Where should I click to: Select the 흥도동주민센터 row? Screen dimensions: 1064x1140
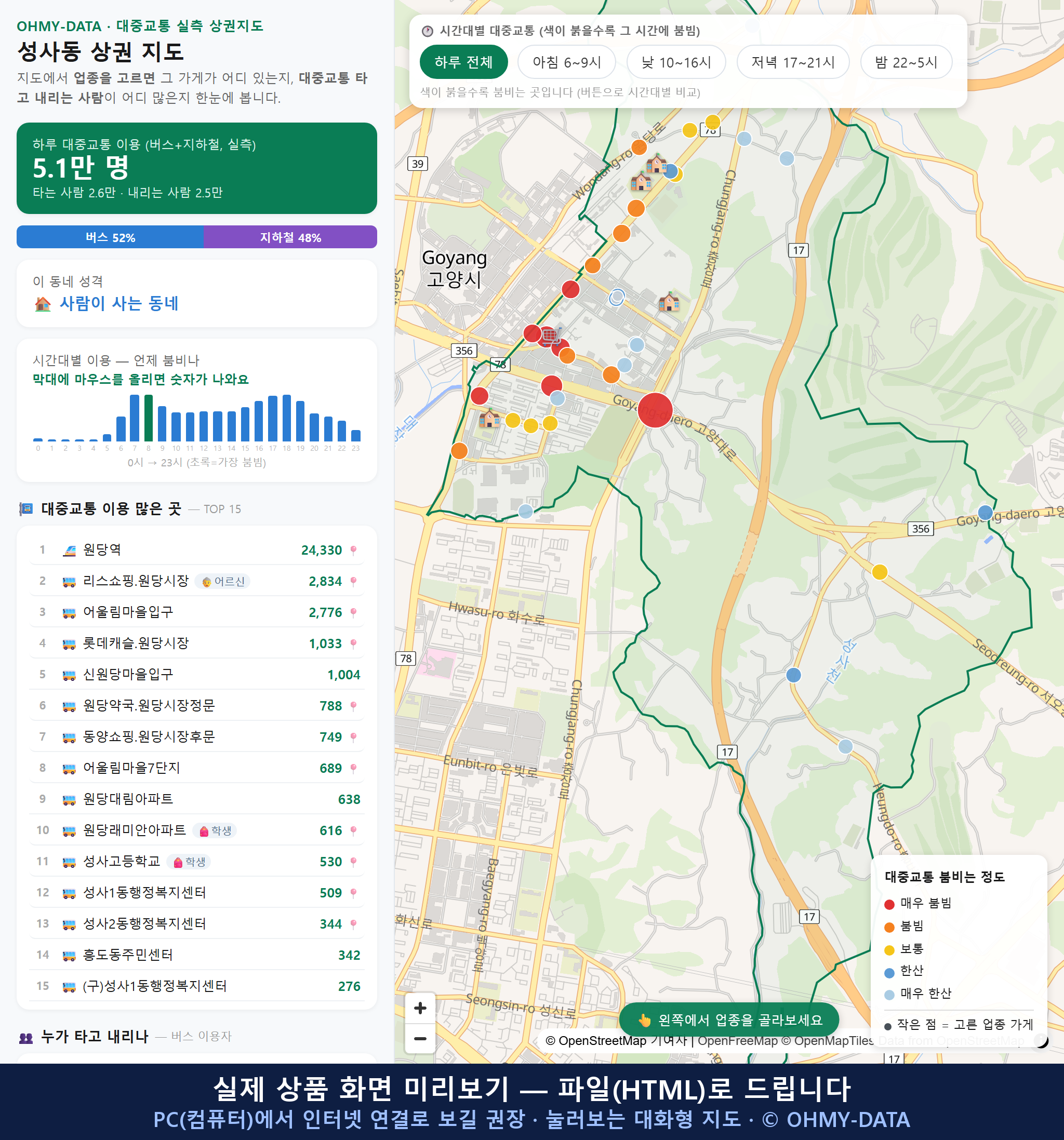197,955
